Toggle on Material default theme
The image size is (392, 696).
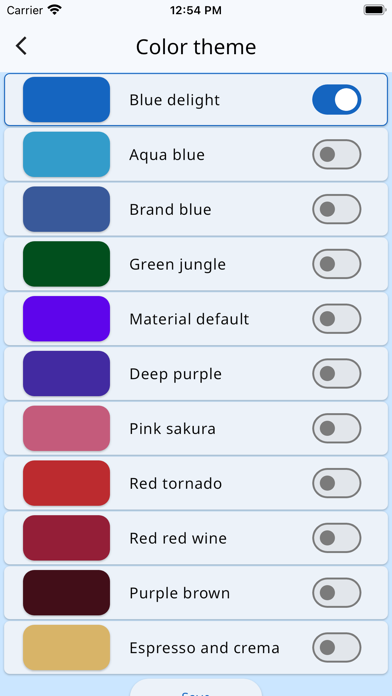click(x=337, y=319)
